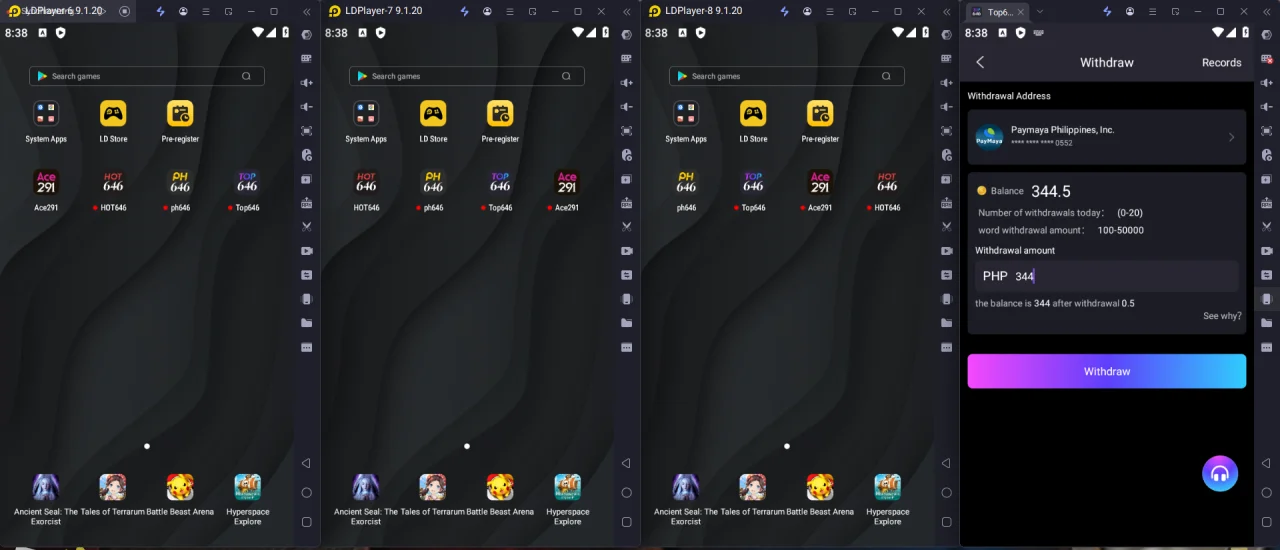
Task: Focus the PHP withdrawal amount field
Action: coord(1106,276)
